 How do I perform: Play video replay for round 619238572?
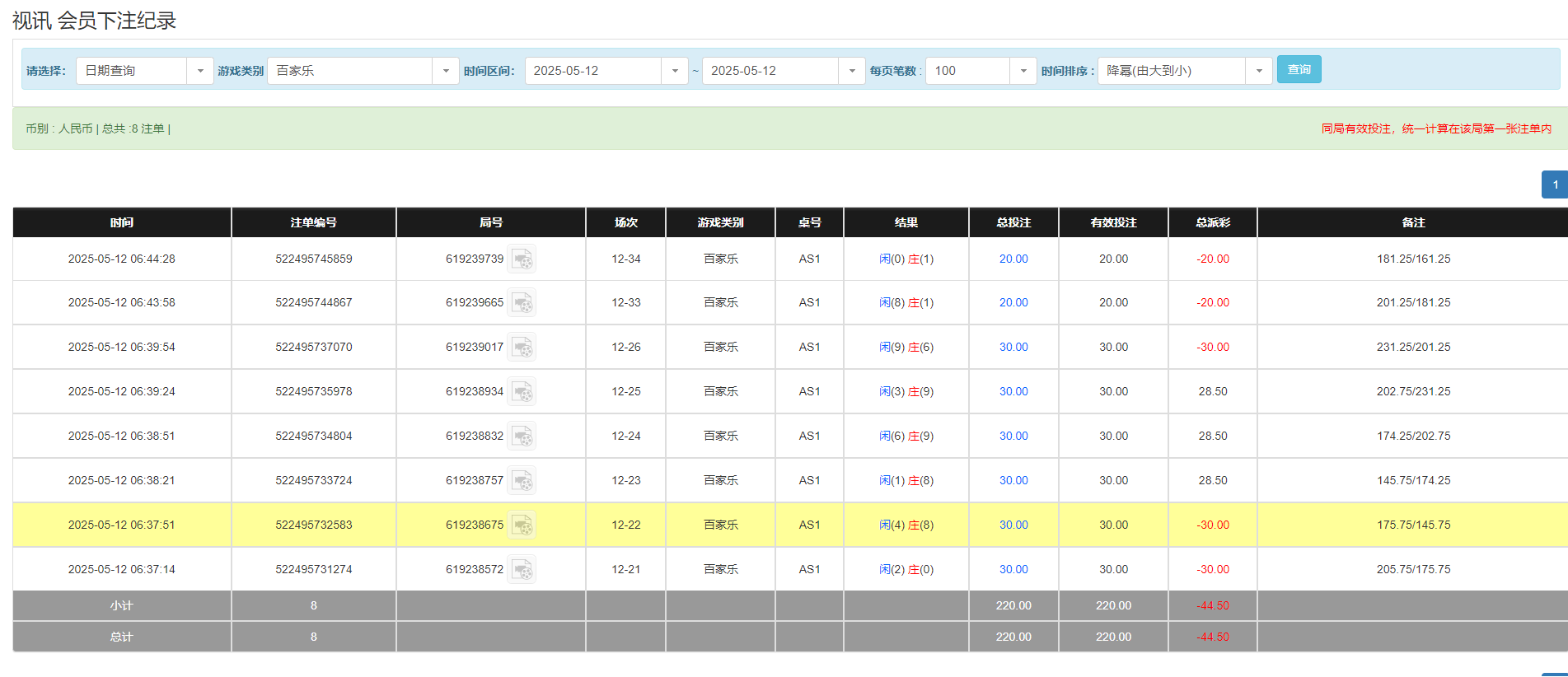tap(522, 570)
